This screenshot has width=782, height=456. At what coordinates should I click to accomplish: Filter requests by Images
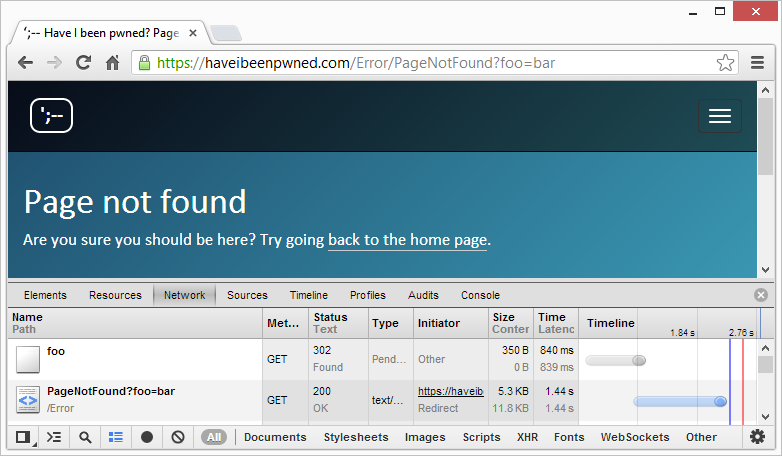pyautogui.click(x=425, y=438)
